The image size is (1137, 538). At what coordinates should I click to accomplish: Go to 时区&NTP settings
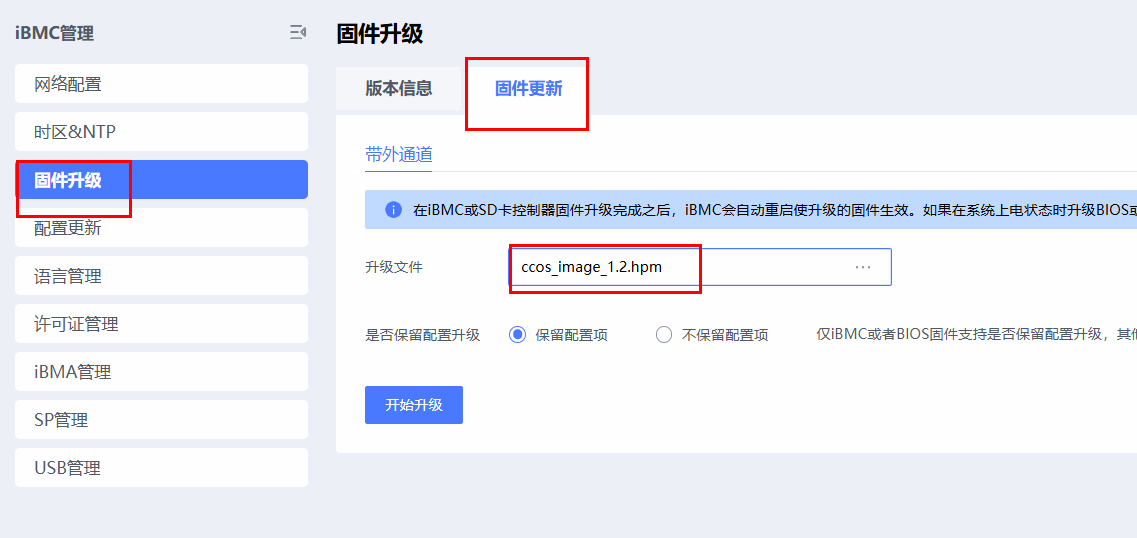(161, 132)
